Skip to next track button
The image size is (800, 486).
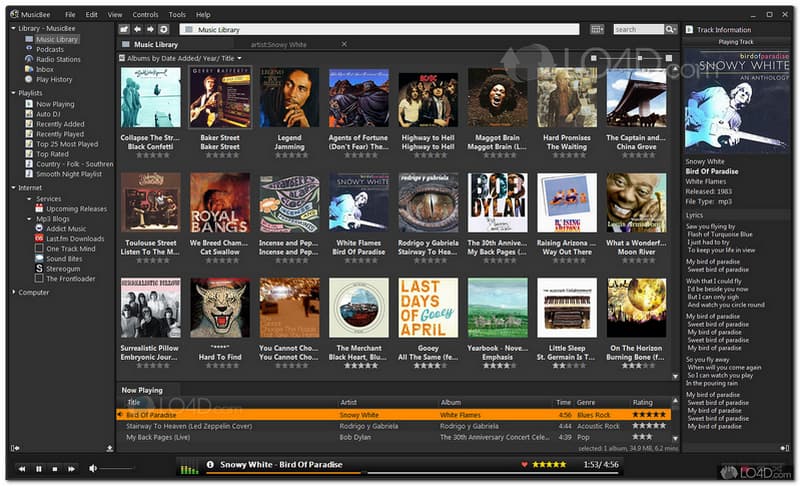(x=71, y=469)
